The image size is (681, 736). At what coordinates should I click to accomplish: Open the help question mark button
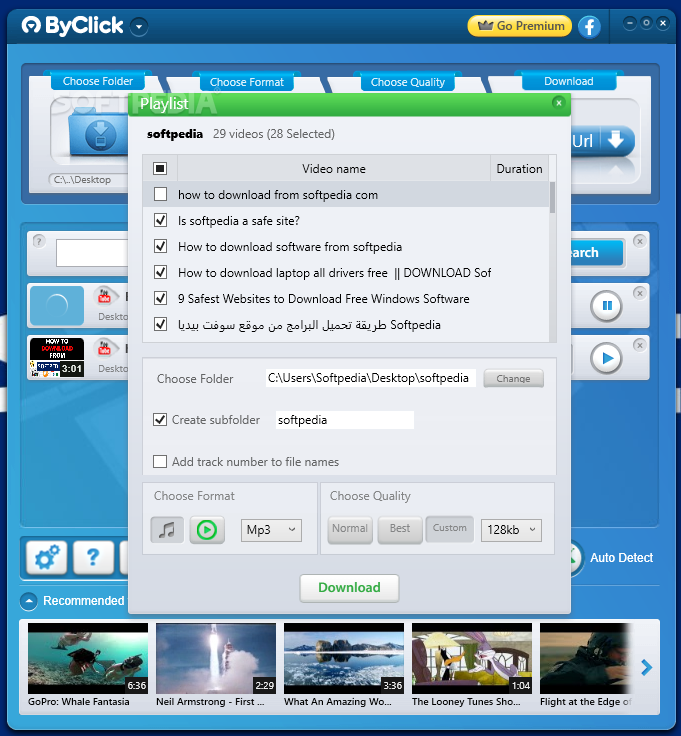click(93, 557)
